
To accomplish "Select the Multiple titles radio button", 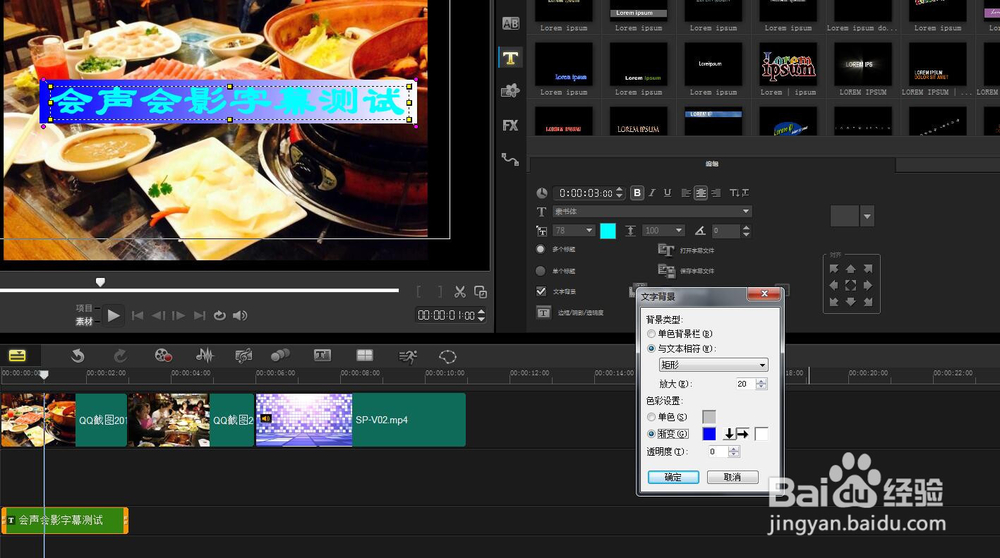I will pyautogui.click(x=540, y=249).
